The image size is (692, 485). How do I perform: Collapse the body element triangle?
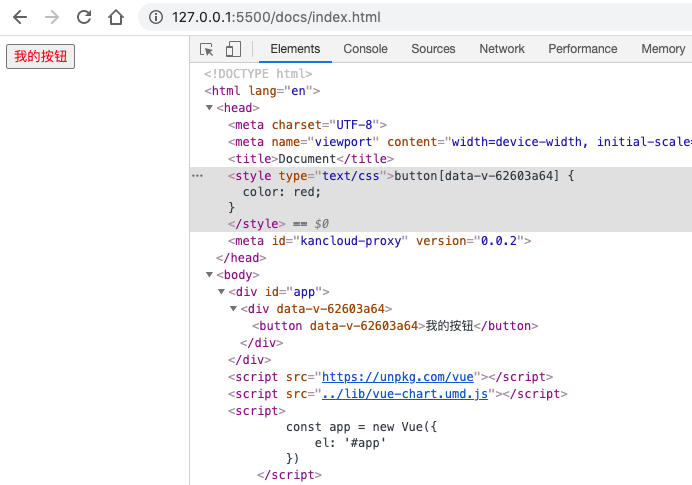[x=210, y=274]
